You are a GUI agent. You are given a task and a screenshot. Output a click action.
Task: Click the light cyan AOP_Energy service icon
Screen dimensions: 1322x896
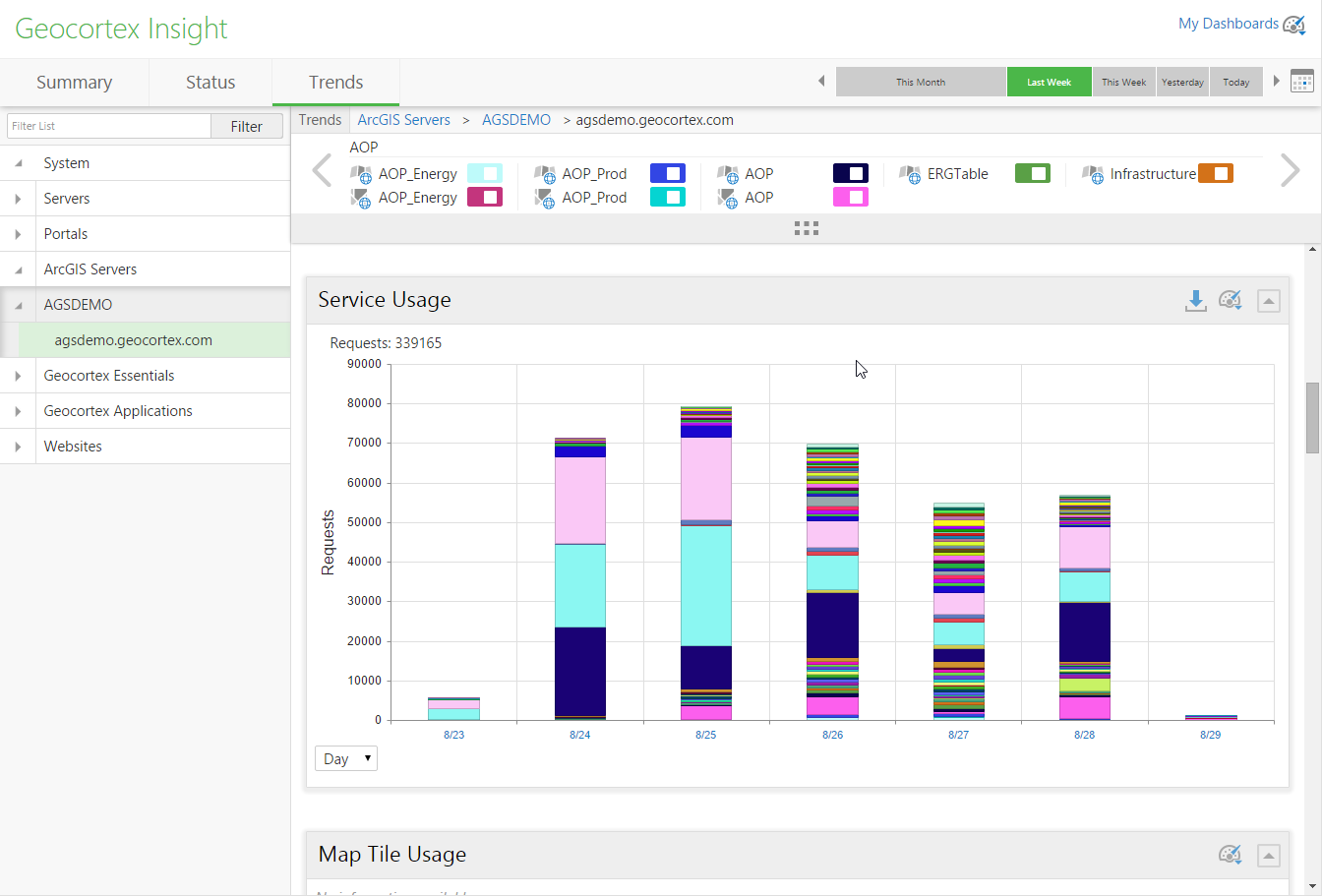coord(361,174)
